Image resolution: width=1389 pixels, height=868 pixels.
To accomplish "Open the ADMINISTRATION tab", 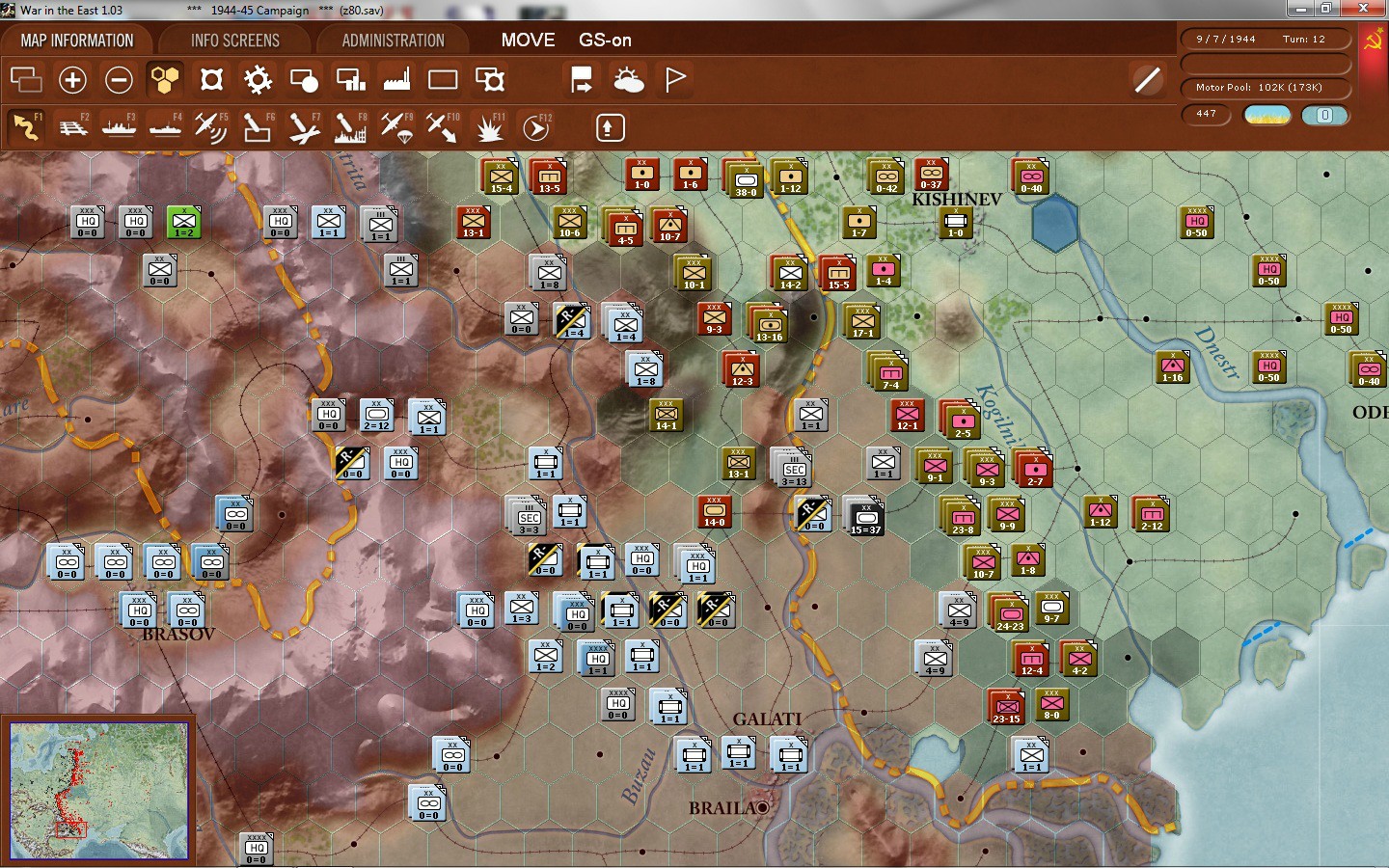I will 393,41.
